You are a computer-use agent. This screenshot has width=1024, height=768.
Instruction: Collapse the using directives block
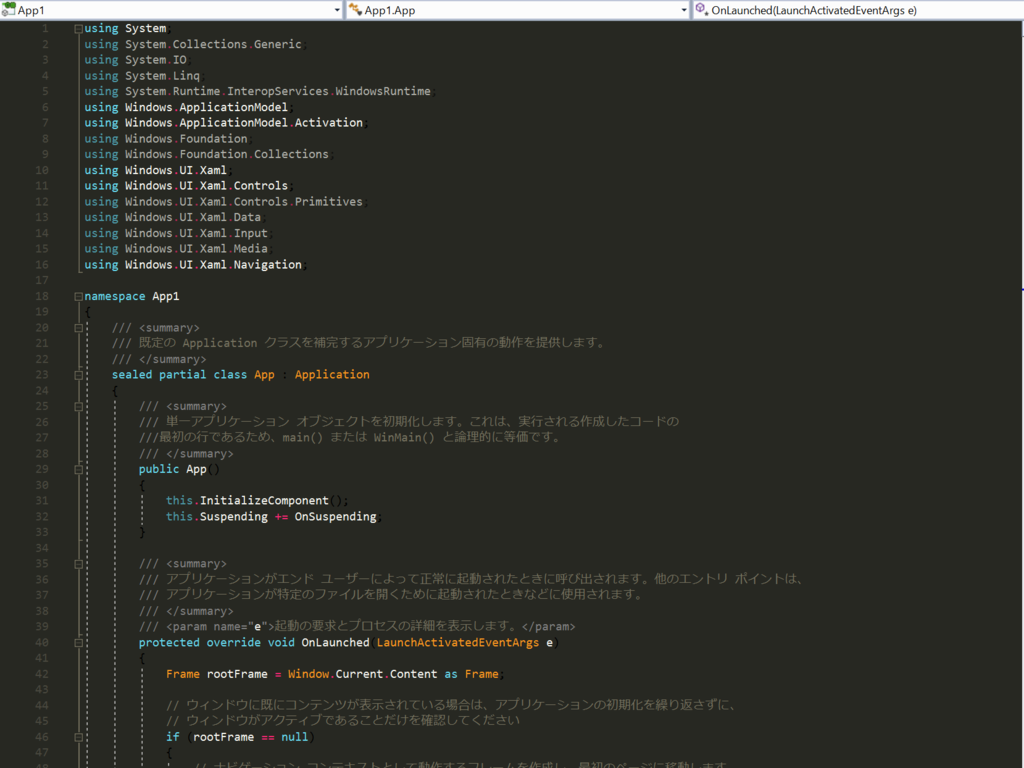click(78, 29)
